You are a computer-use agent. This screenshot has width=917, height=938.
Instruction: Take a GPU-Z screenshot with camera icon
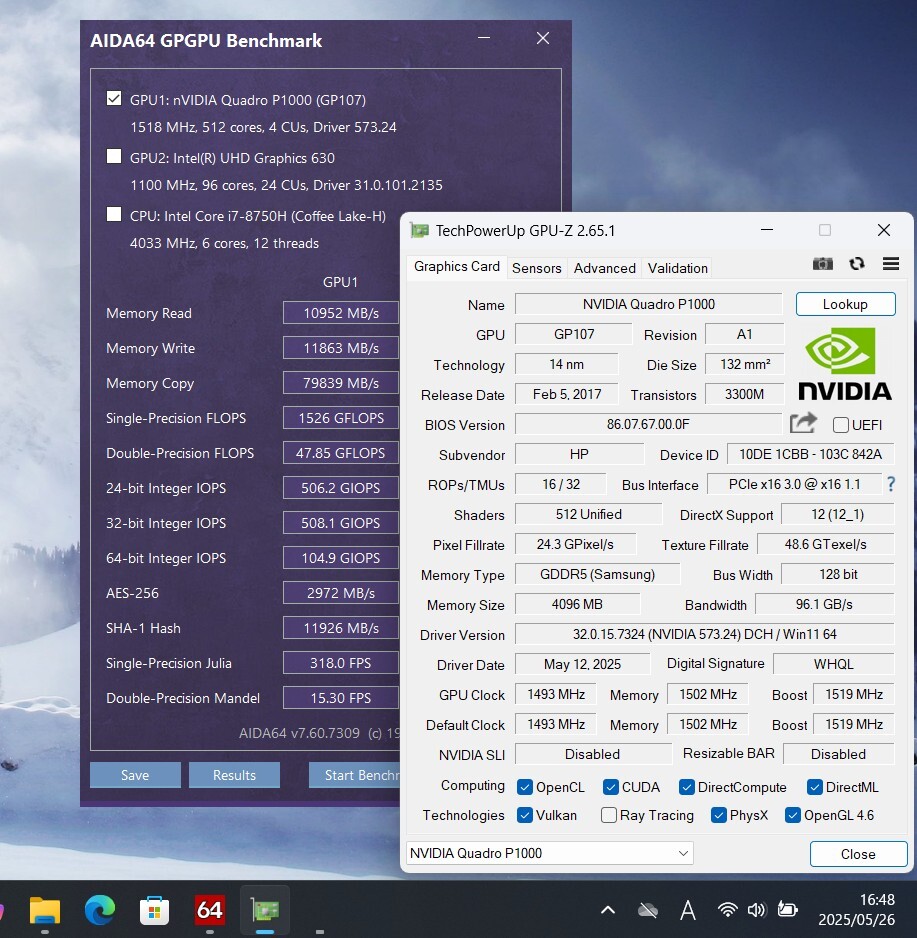(x=822, y=264)
